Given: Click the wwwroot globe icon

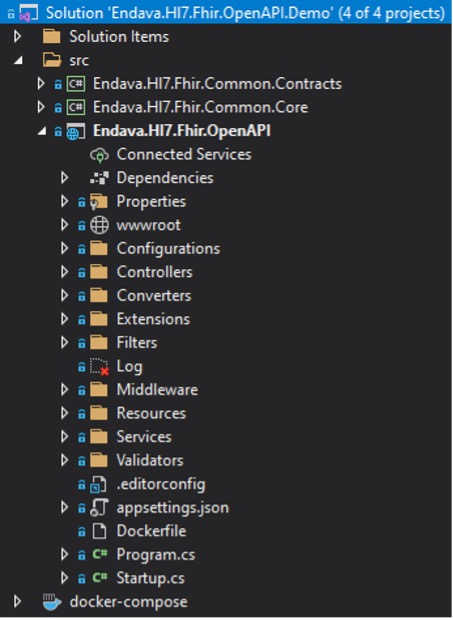Looking at the screenshot, I should point(99,225).
